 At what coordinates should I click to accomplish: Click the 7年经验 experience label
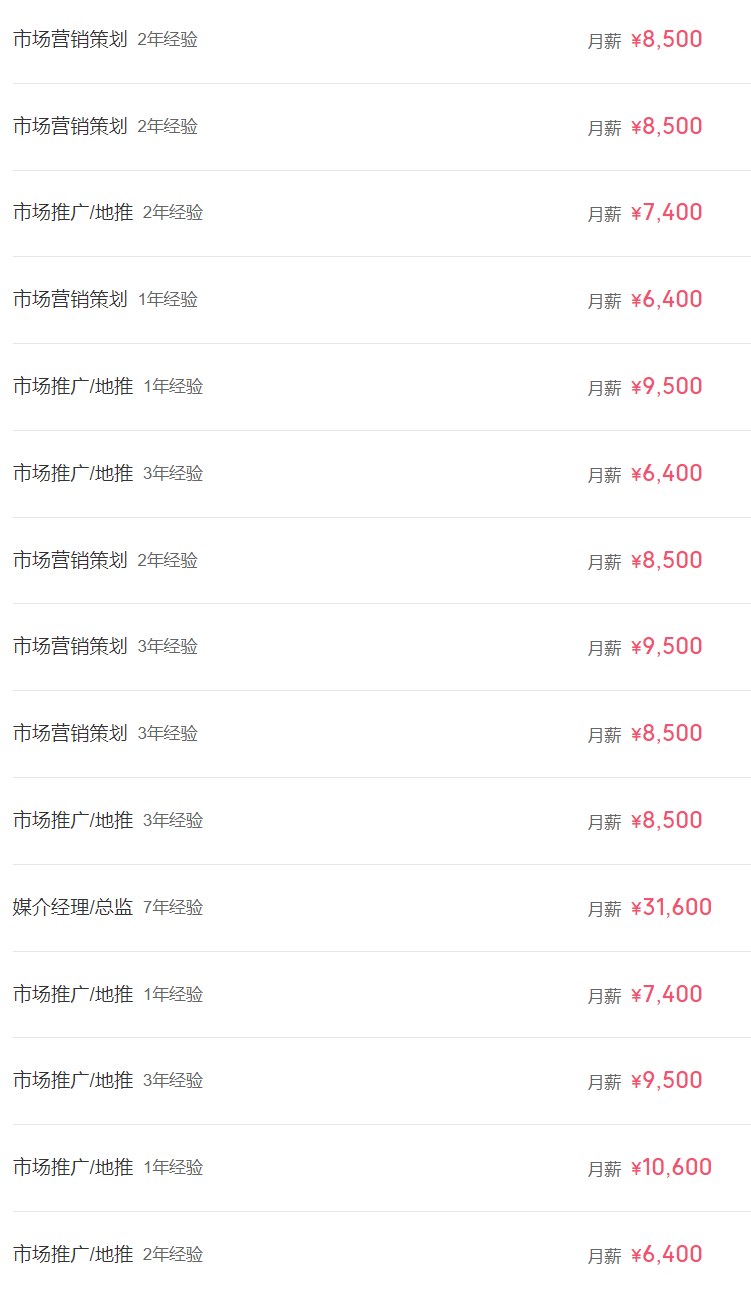173,908
